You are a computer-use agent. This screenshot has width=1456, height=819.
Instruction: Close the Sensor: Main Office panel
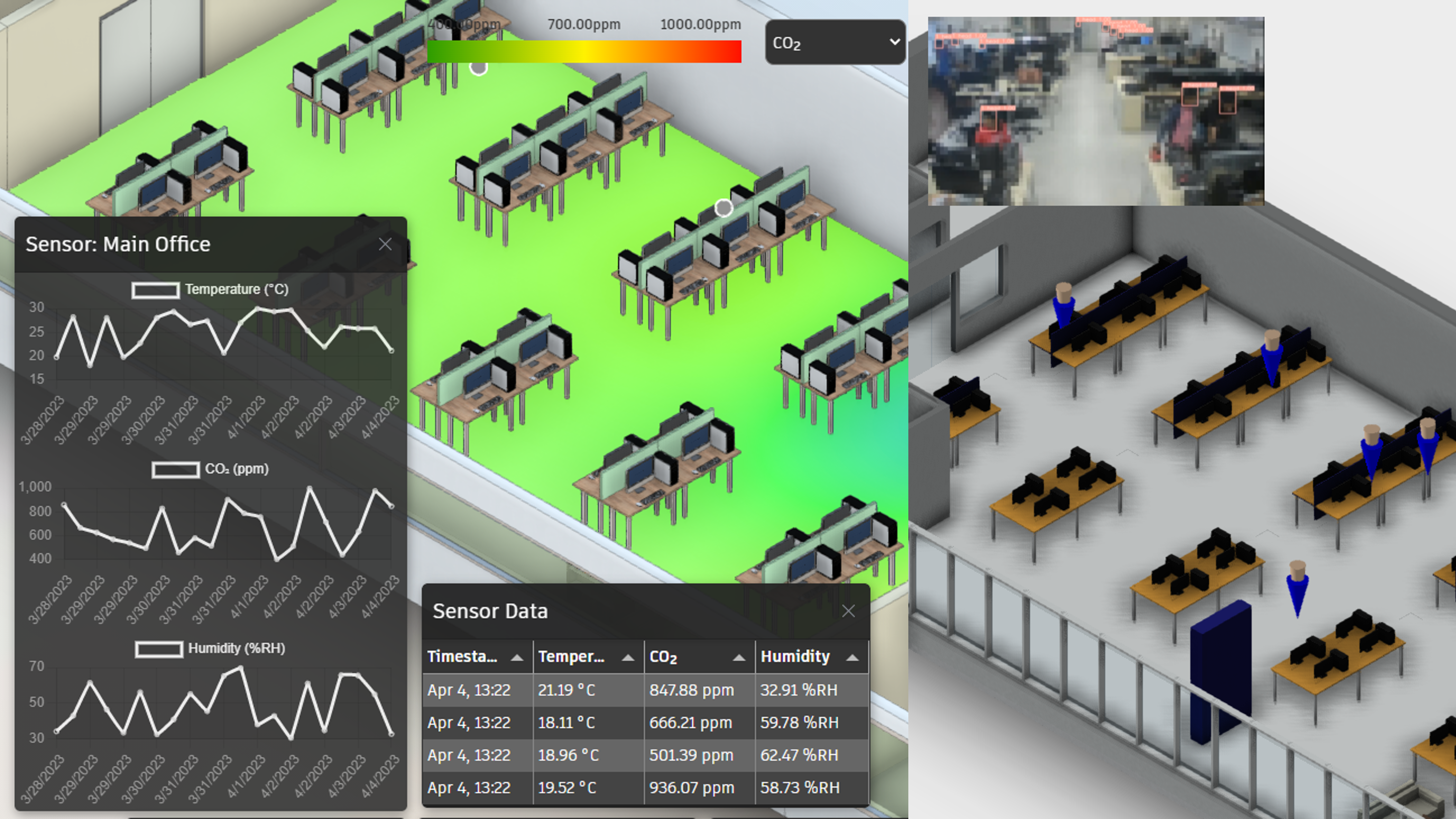pyautogui.click(x=385, y=244)
